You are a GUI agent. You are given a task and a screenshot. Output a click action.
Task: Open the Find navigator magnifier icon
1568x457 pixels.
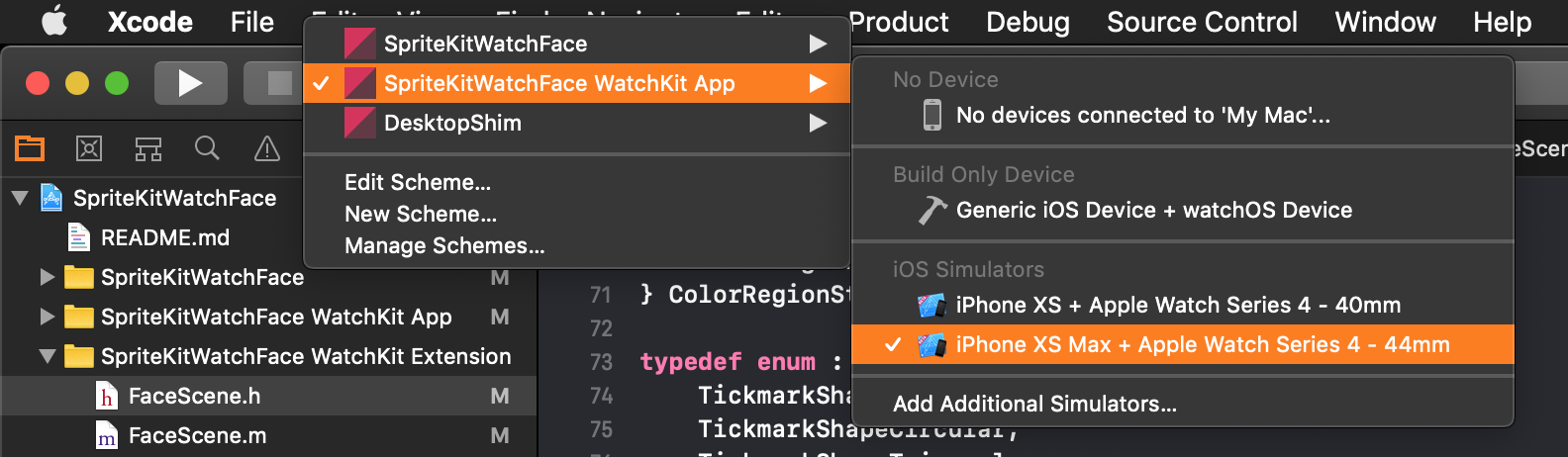pyautogui.click(x=207, y=148)
